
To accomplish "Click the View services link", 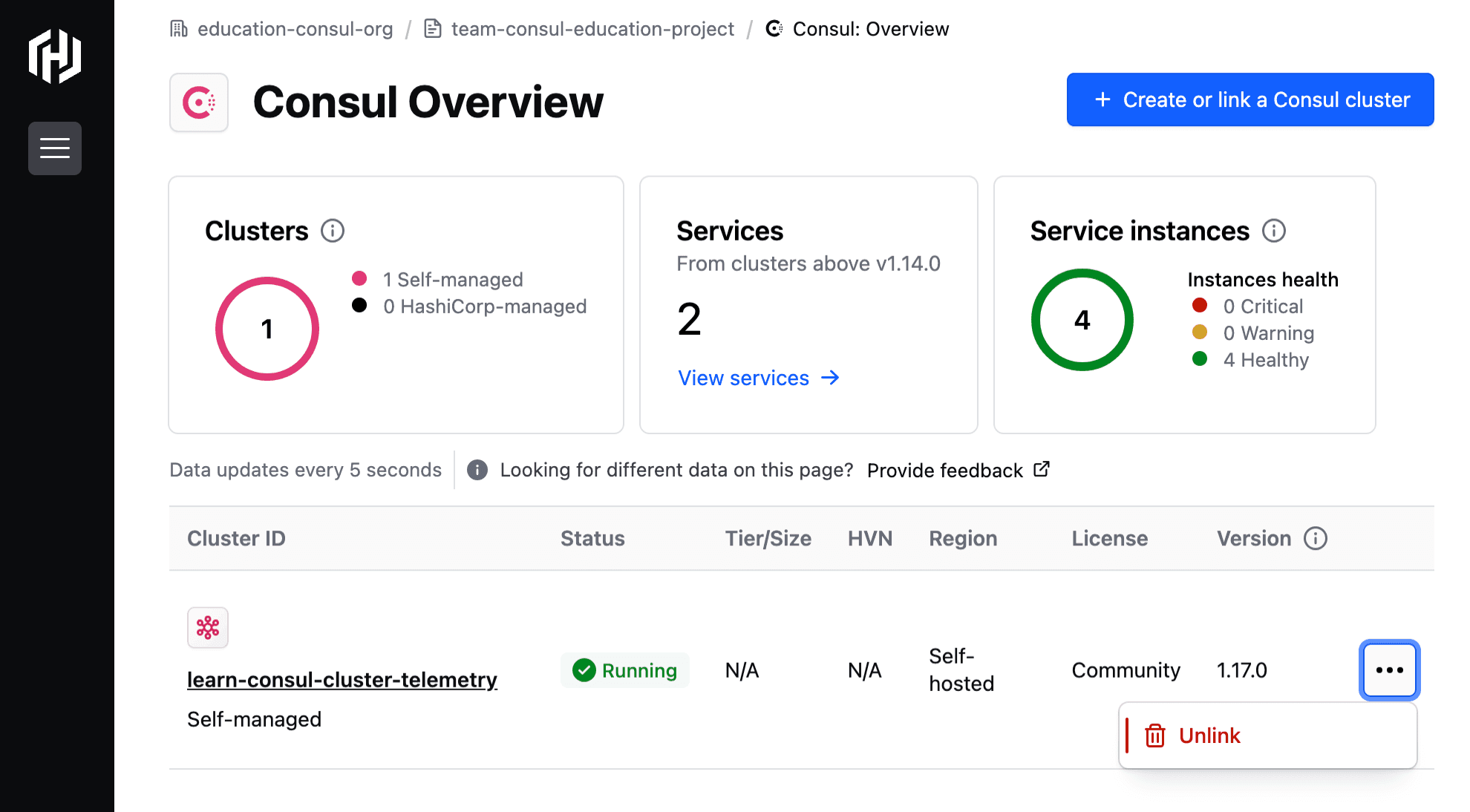I will coord(759,378).
